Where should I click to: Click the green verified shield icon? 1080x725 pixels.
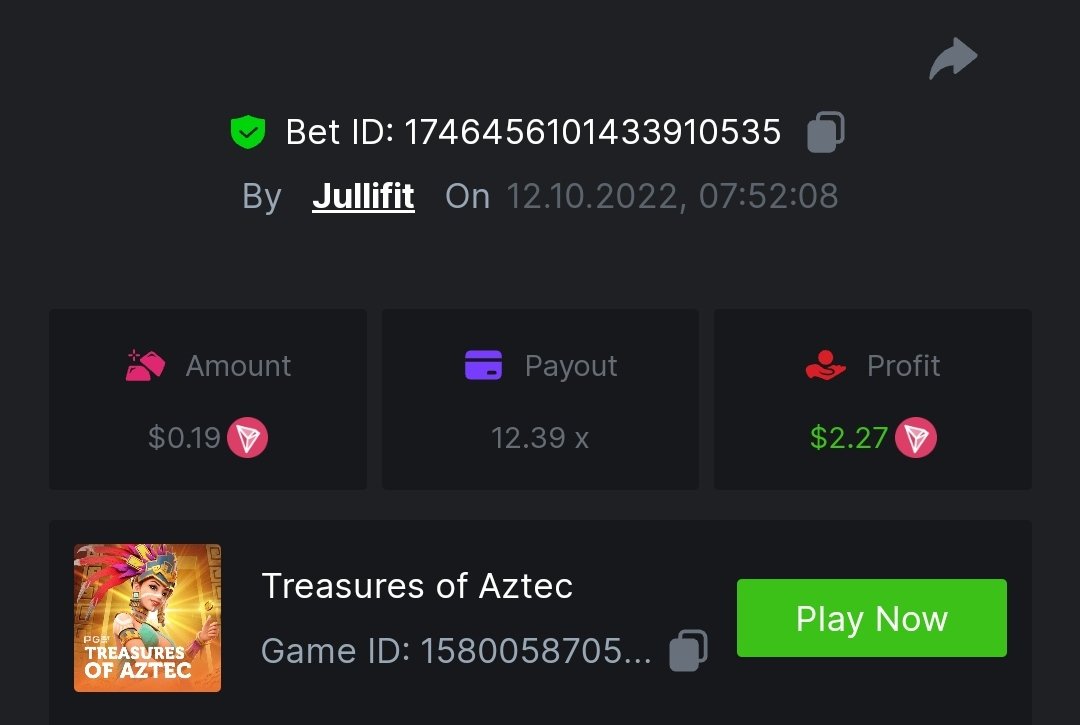point(248,132)
